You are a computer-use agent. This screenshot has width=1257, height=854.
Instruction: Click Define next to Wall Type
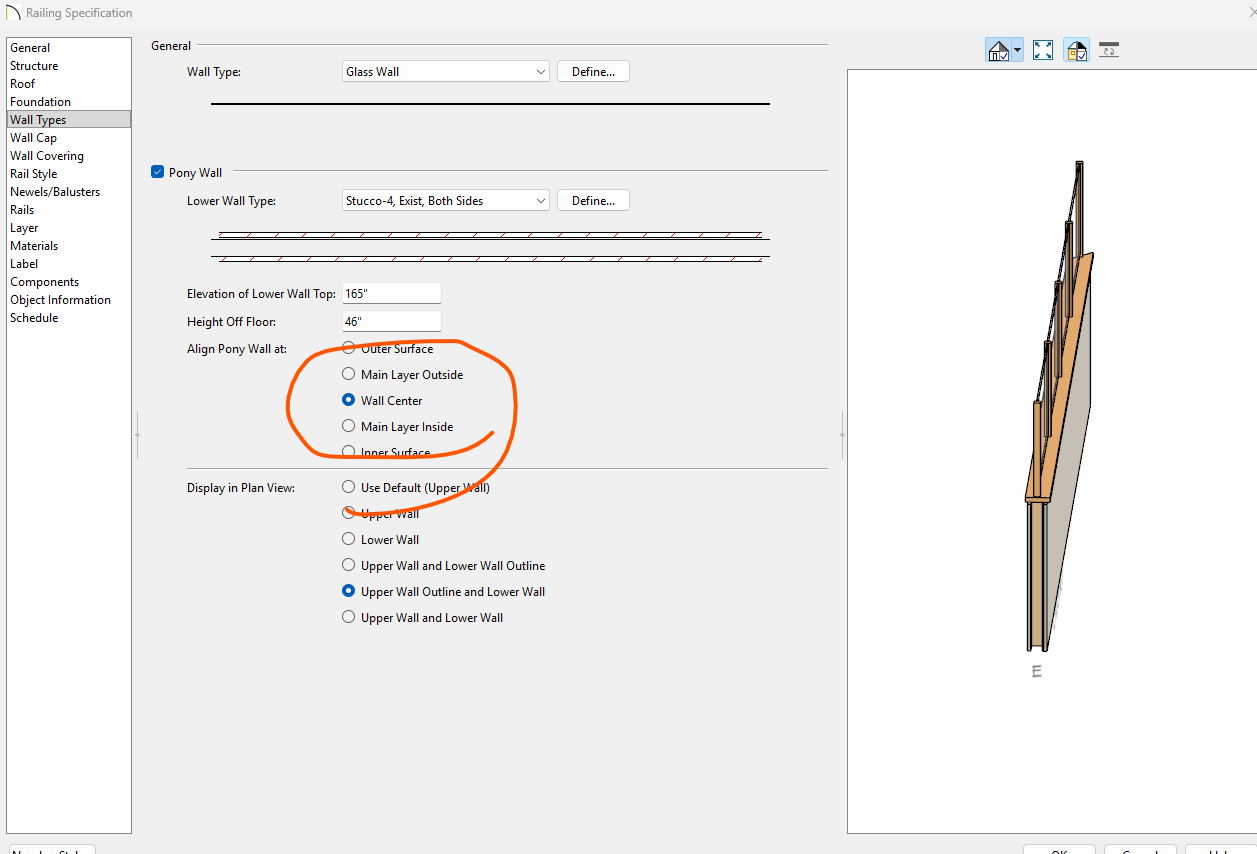pyautogui.click(x=593, y=72)
